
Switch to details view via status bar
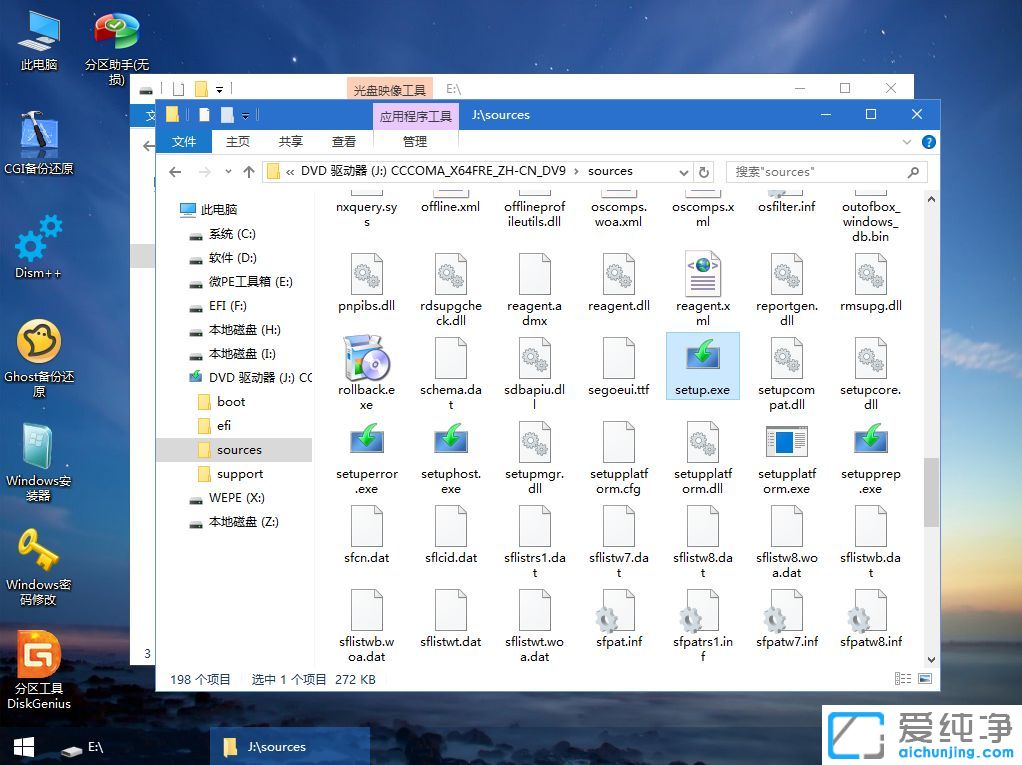903,679
